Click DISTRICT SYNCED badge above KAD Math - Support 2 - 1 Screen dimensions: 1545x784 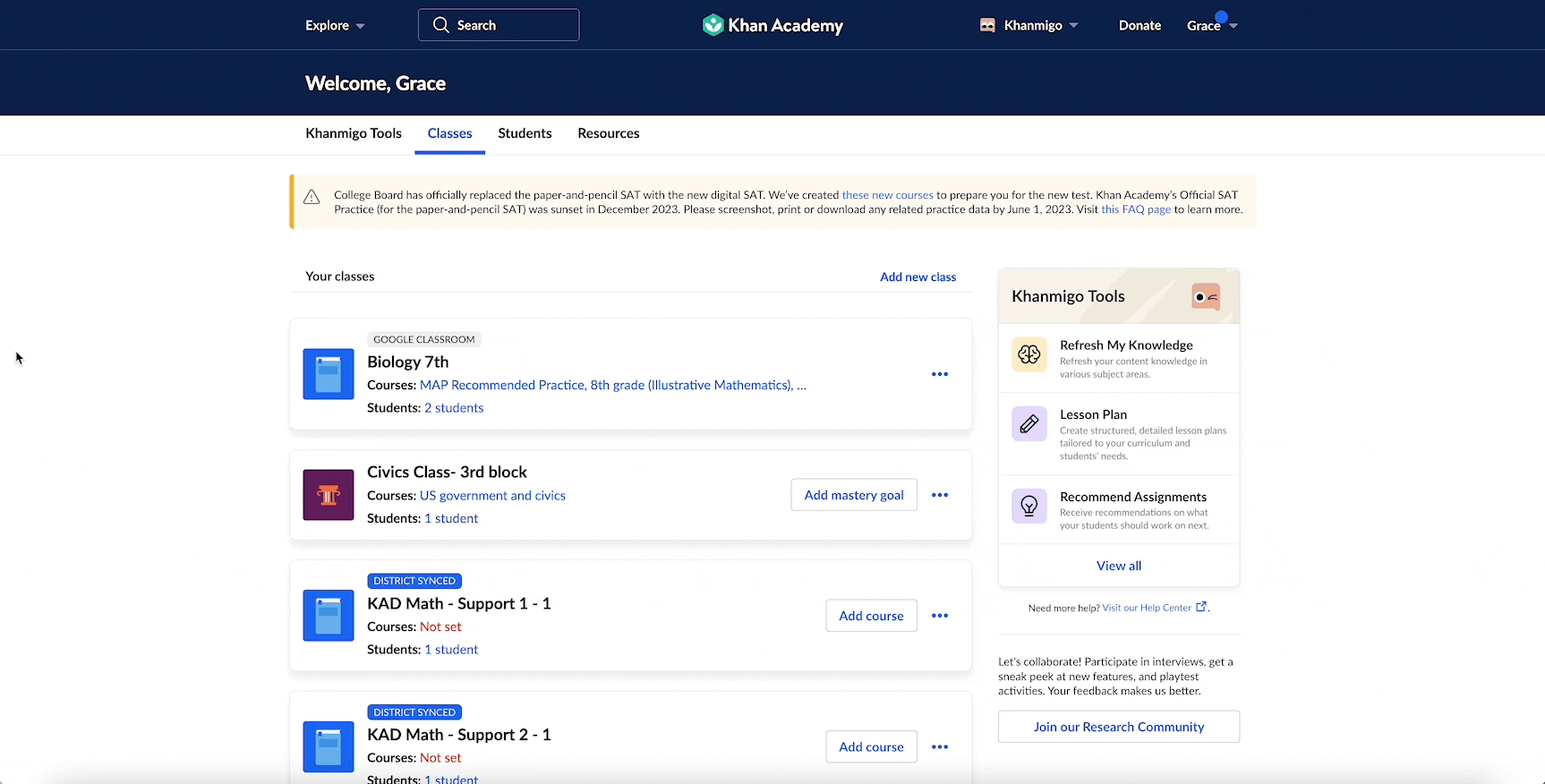pyautogui.click(x=414, y=712)
